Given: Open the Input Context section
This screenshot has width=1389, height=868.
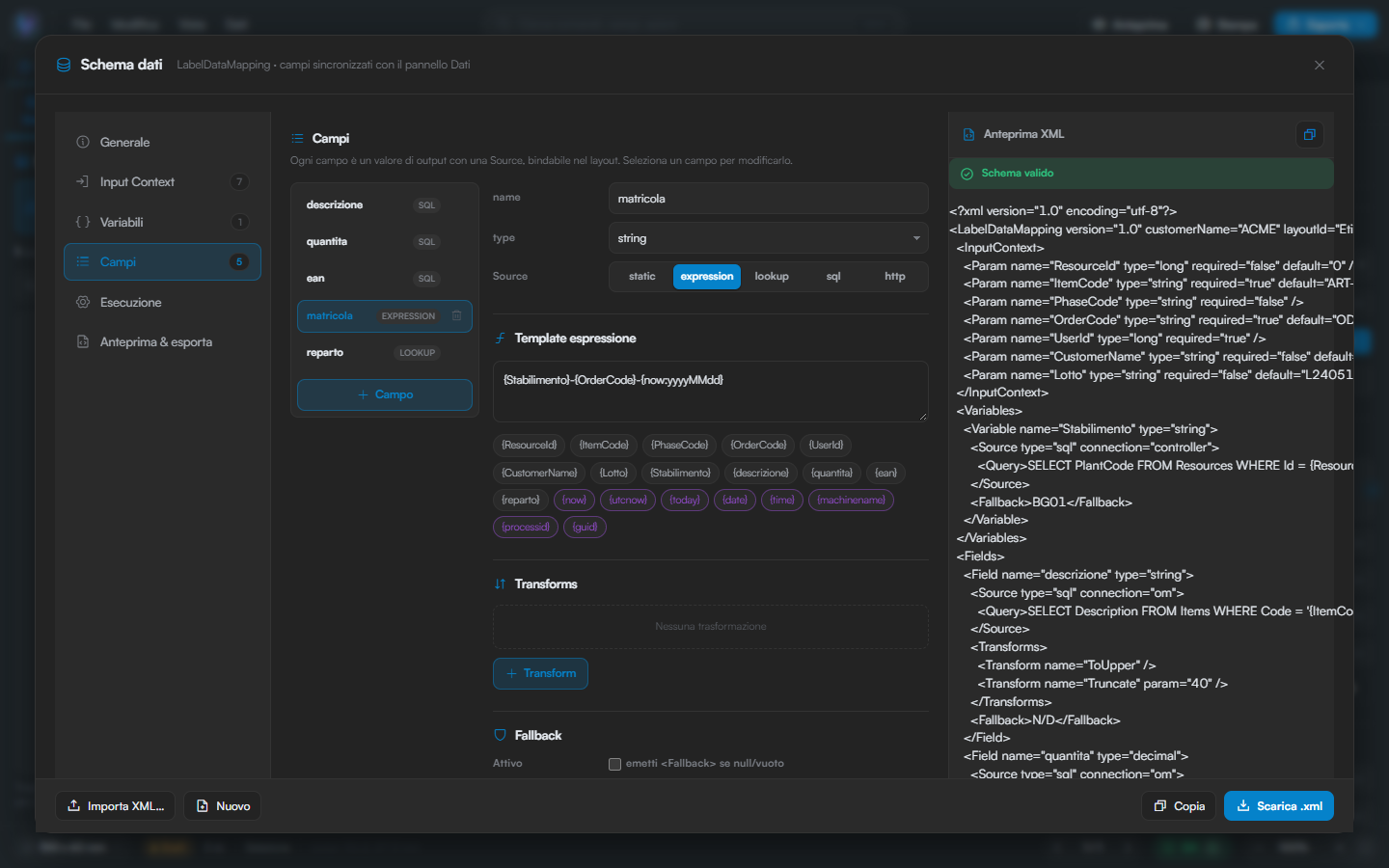Looking at the screenshot, I should pyautogui.click(x=162, y=181).
